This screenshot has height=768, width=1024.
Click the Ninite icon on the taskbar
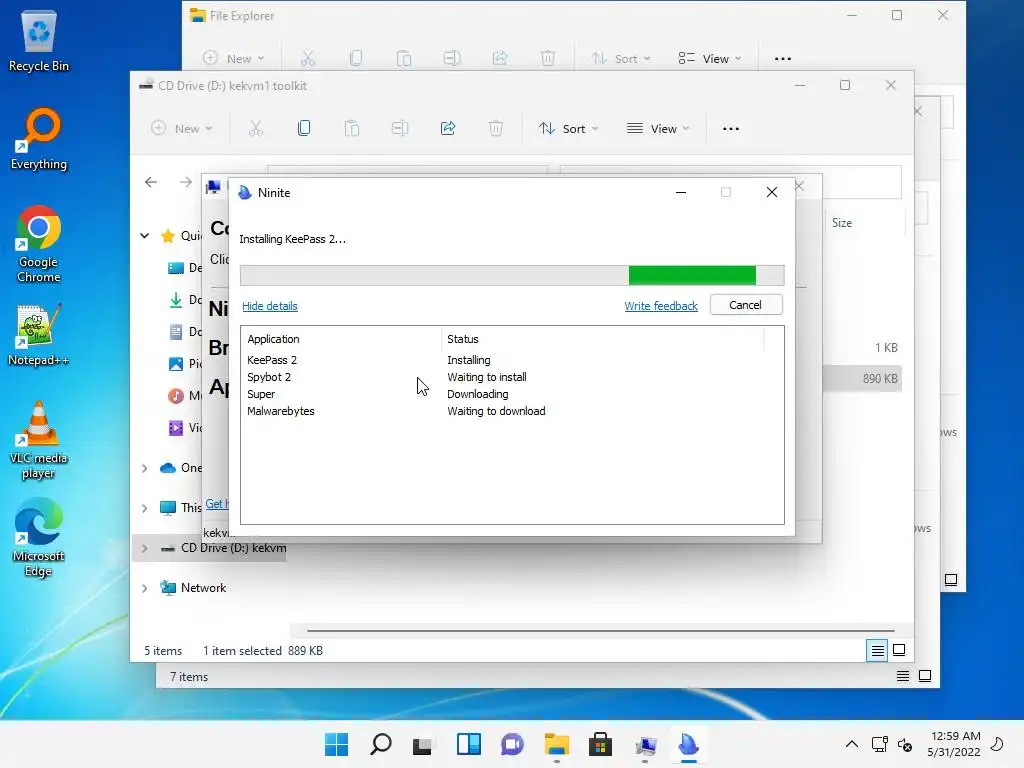688,744
